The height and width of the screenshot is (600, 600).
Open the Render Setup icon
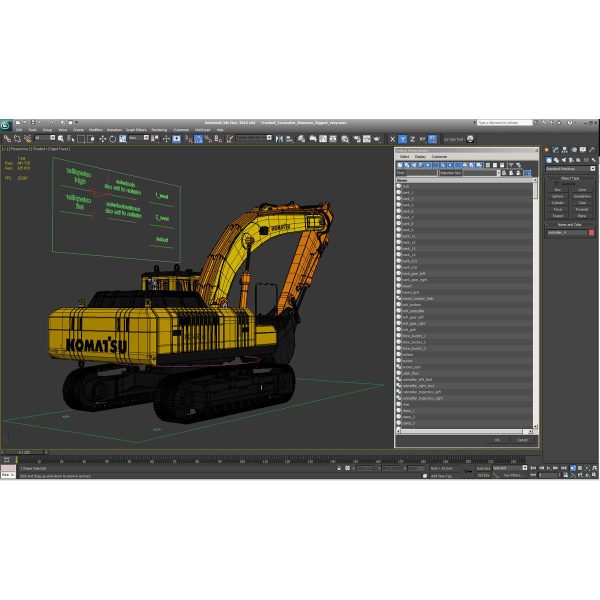[x=357, y=139]
